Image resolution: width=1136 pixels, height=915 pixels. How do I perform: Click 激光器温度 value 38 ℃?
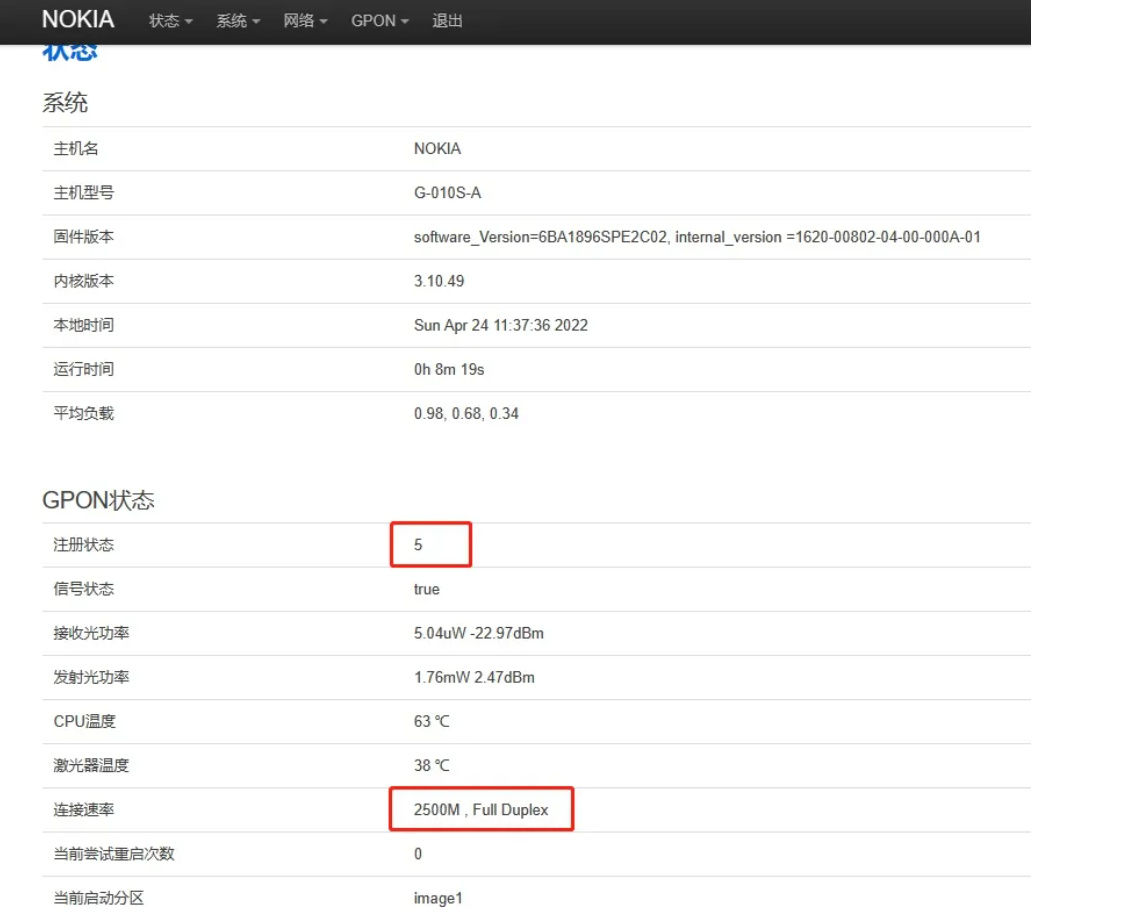coord(432,766)
